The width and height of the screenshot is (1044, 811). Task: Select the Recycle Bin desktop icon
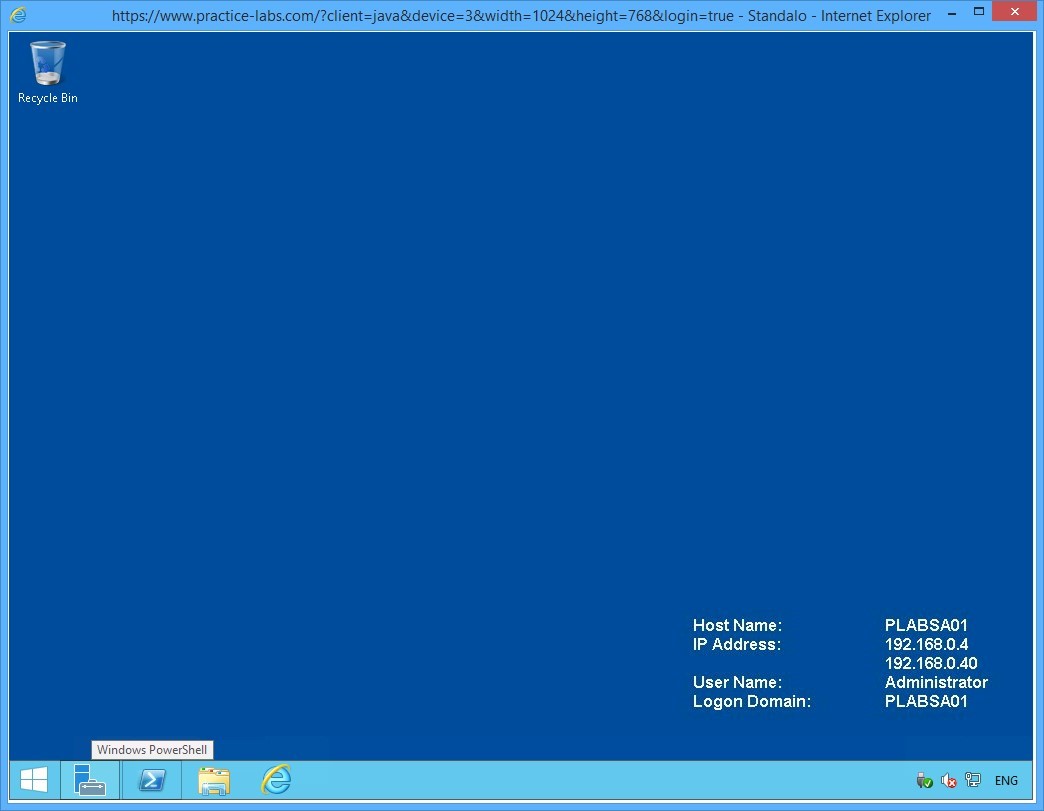pyautogui.click(x=48, y=72)
